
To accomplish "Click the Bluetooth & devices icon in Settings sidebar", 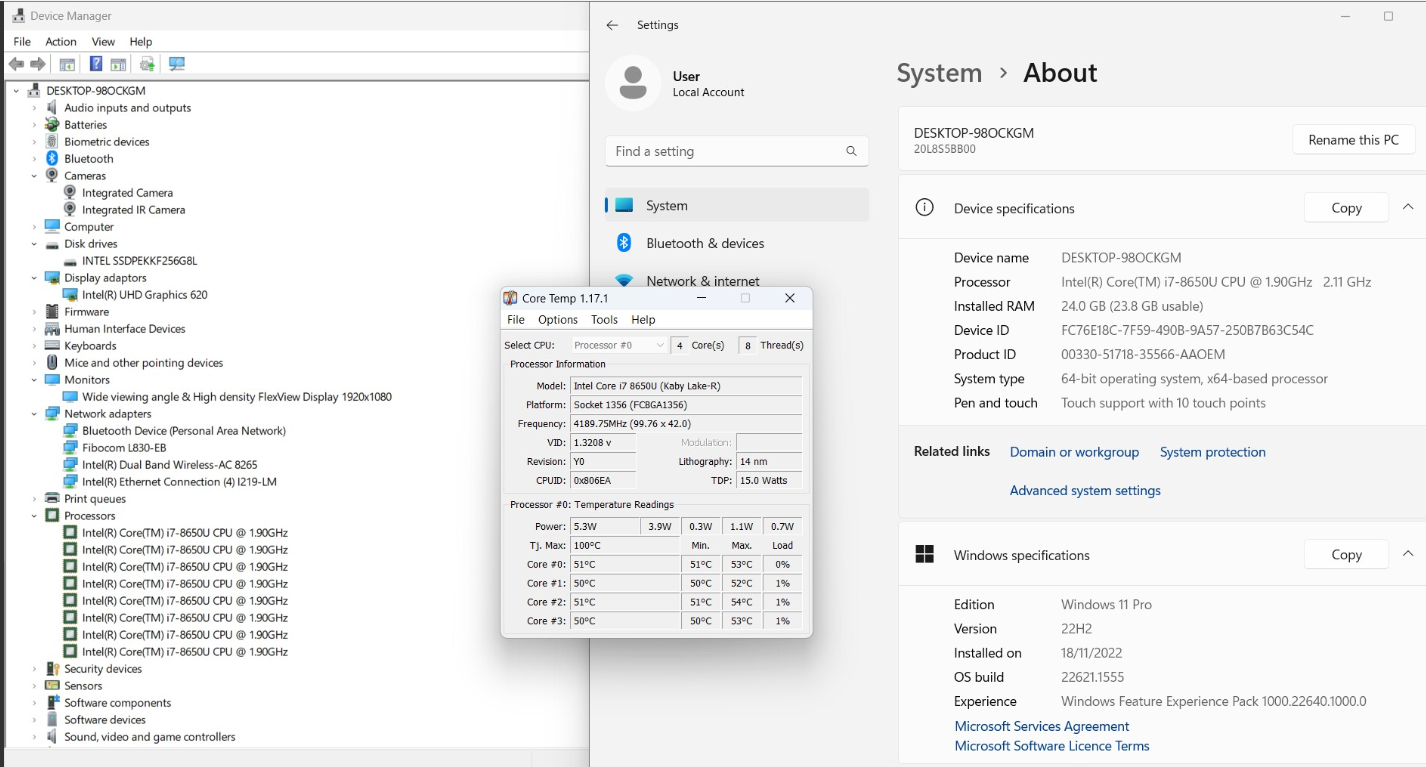I will pos(624,243).
